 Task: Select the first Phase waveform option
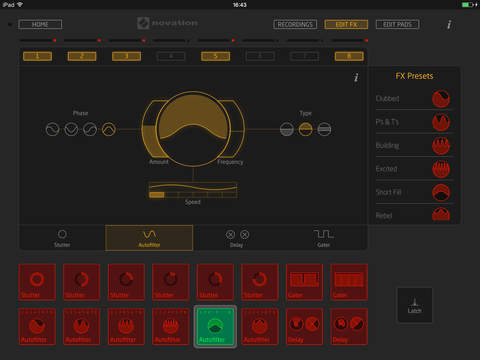coord(53,129)
